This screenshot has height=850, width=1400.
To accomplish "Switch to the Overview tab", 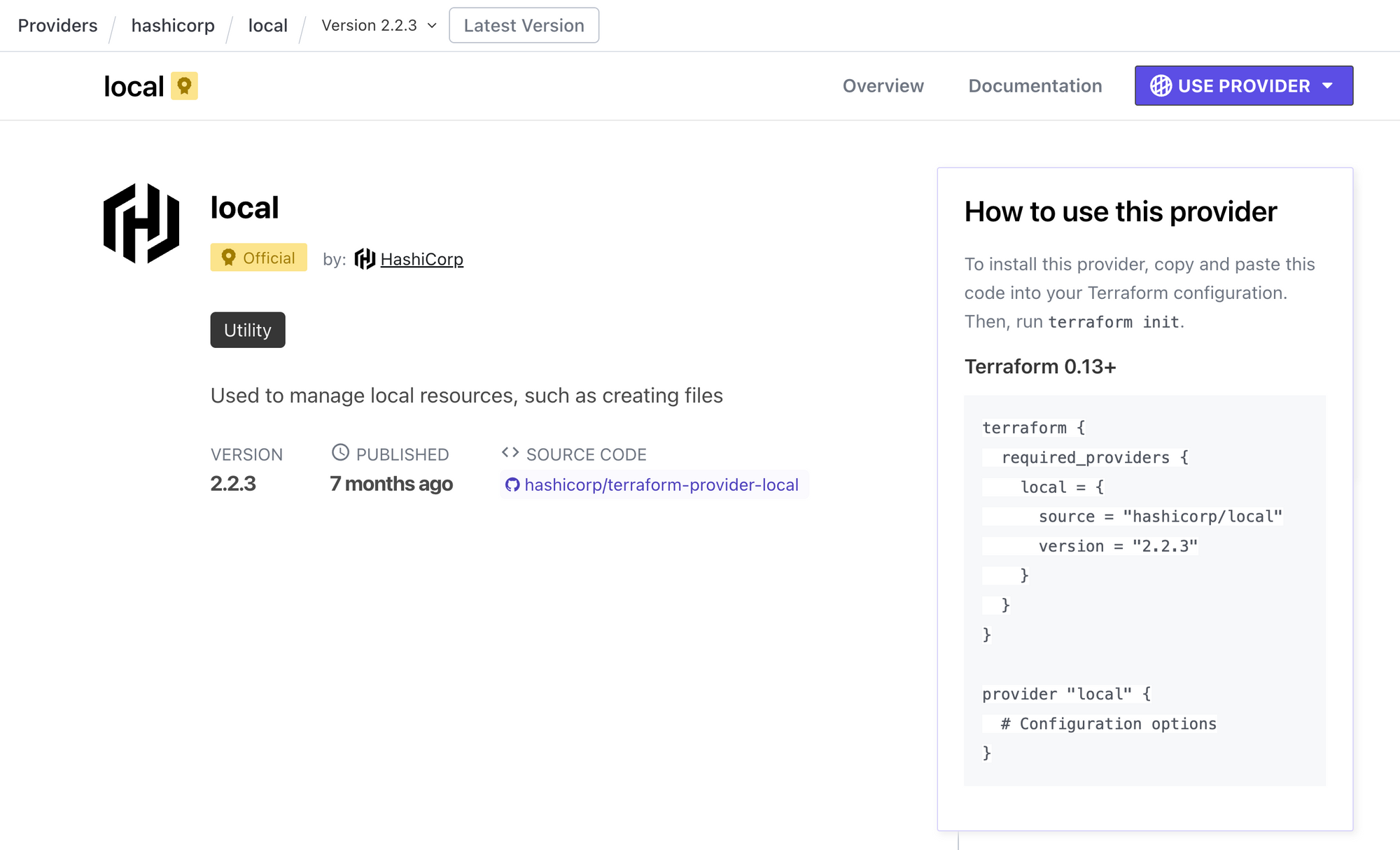I will [883, 85].
